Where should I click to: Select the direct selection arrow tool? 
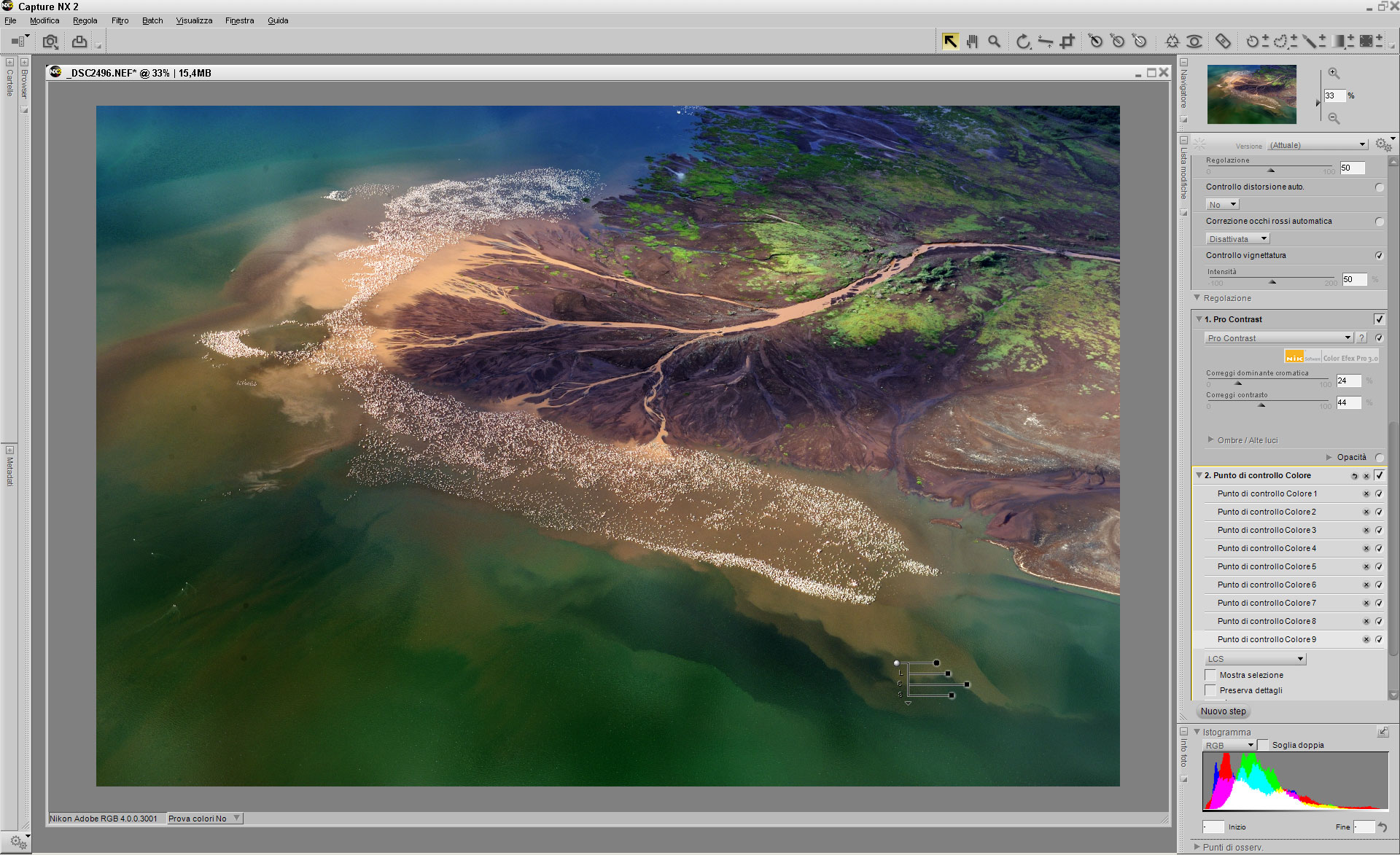[949, 42]
